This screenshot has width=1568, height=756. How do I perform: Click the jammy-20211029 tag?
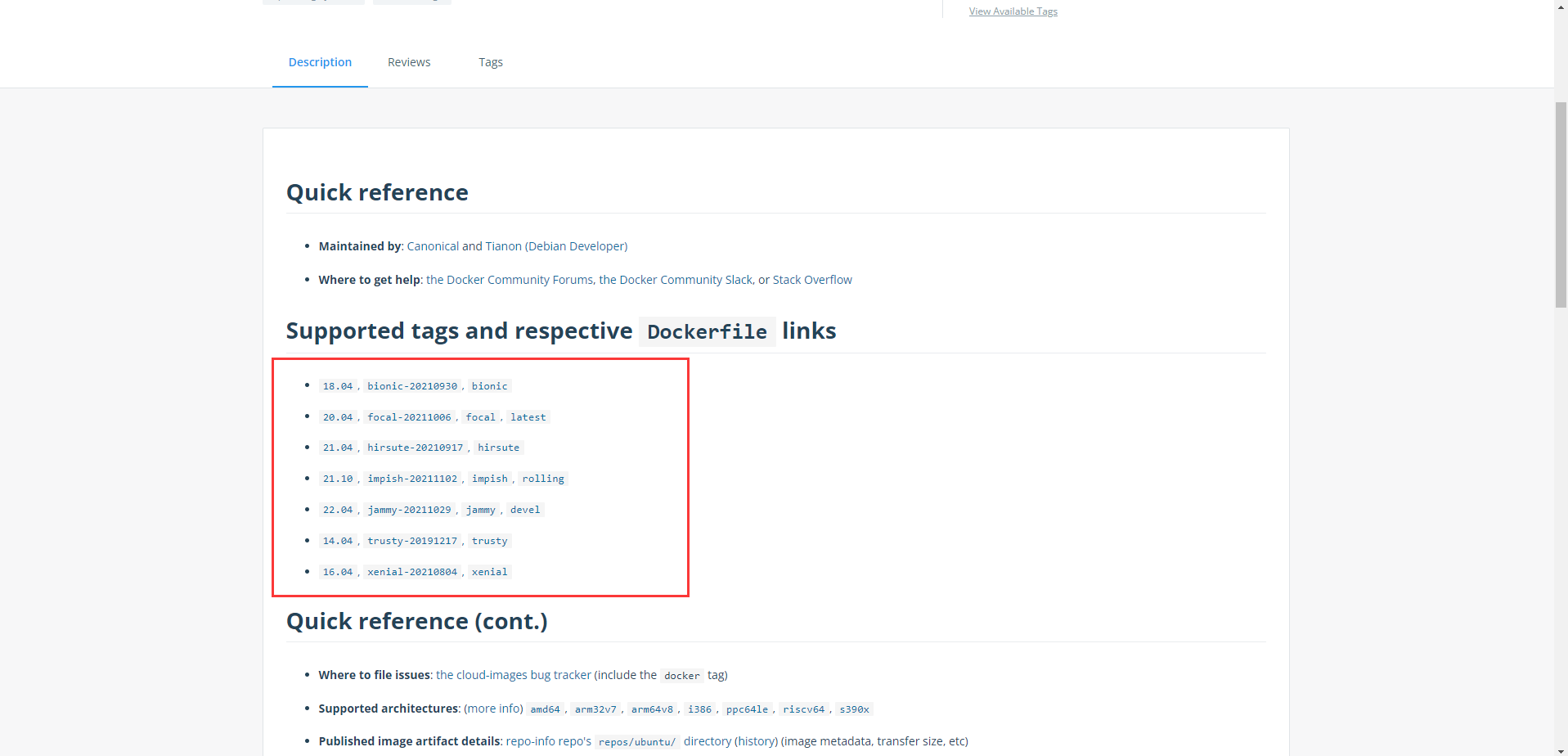pyautogui.click(x=409, y=510)
